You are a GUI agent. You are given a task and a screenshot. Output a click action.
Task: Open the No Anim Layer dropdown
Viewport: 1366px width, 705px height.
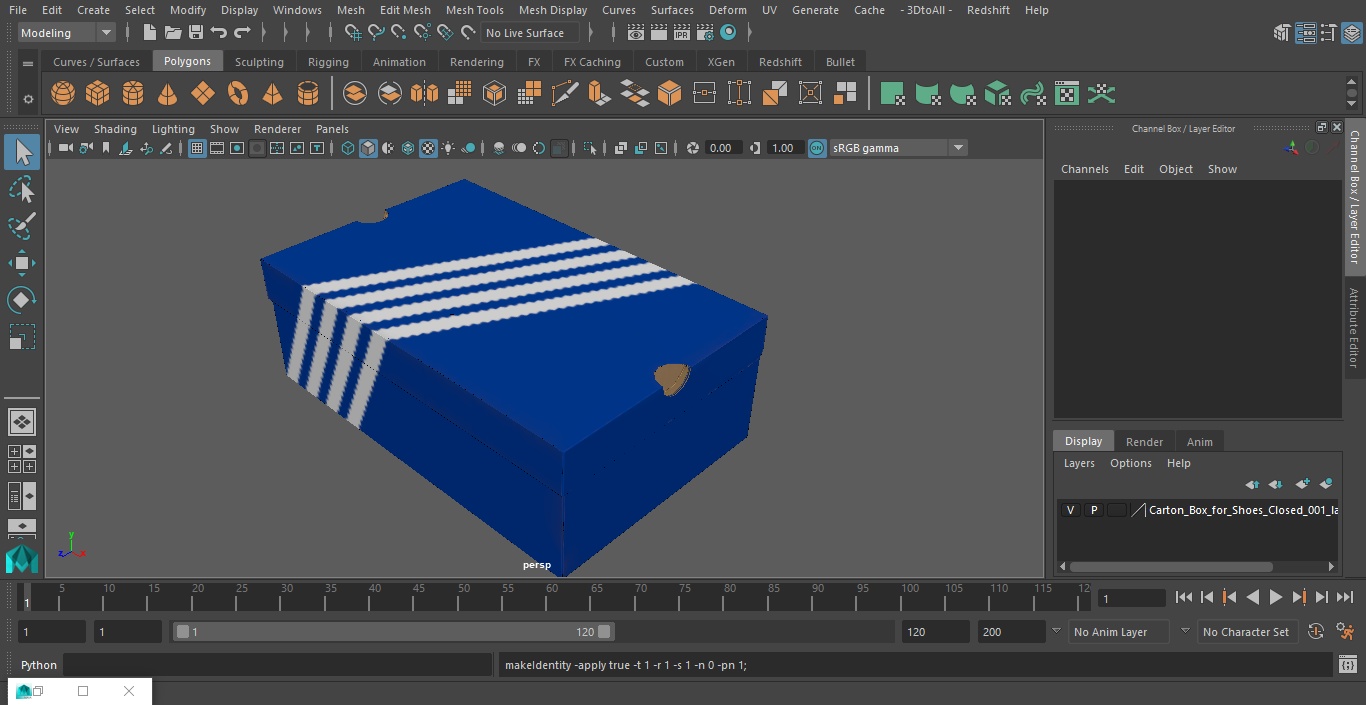pos(1118,632)
